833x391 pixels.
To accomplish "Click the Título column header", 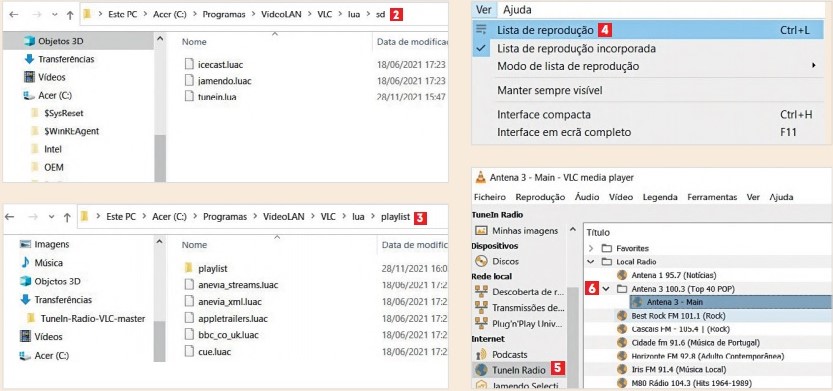I will 598,232.
